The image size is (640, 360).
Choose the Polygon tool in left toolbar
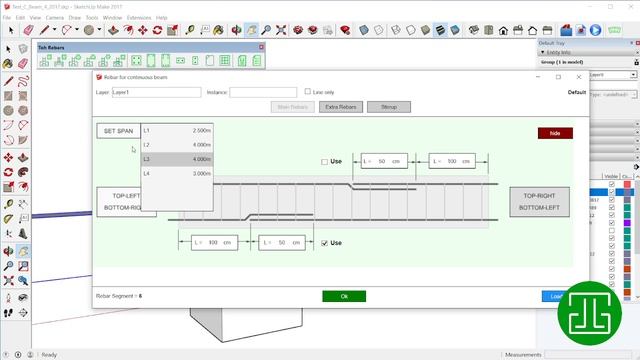click(x=23, y=110)
